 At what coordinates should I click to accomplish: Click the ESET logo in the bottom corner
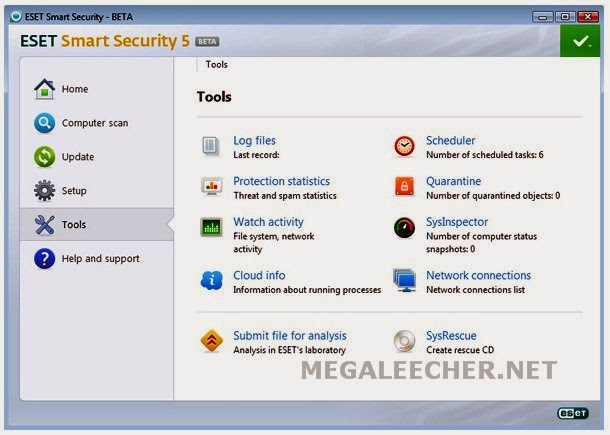tap(573, 413)
